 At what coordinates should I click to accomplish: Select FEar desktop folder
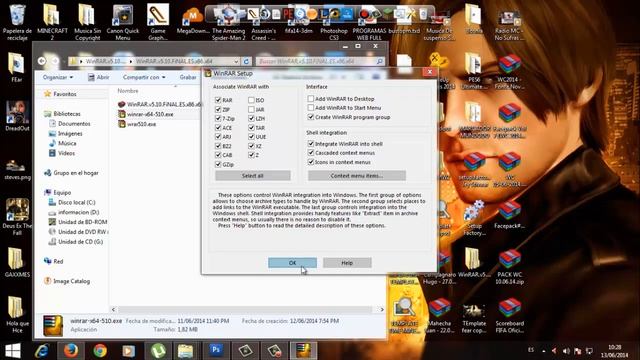[16, 67]
